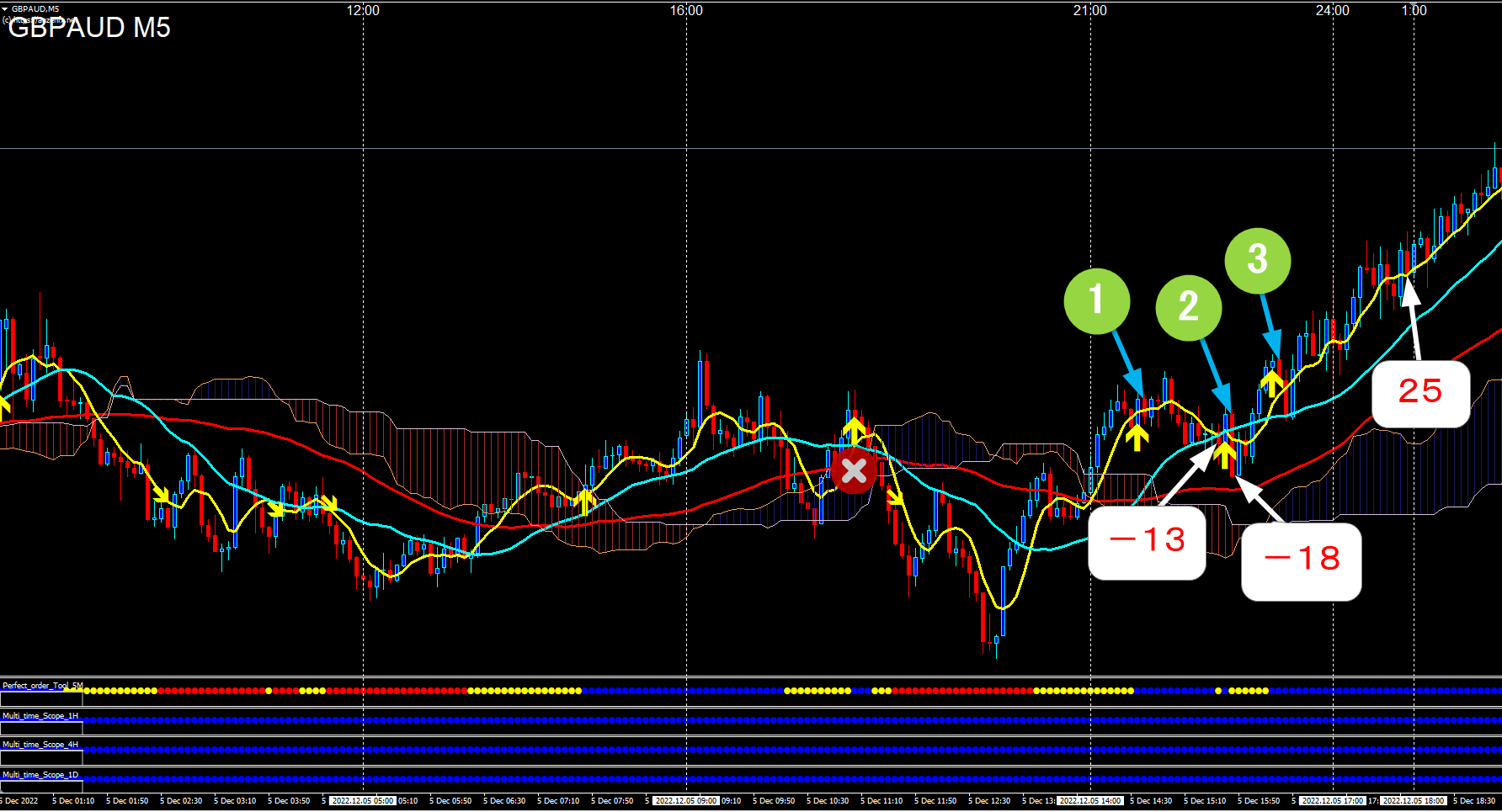Click the 5 Dec 02:30 time axis label
The image size is (1502, 812).
tap(181, 801)
